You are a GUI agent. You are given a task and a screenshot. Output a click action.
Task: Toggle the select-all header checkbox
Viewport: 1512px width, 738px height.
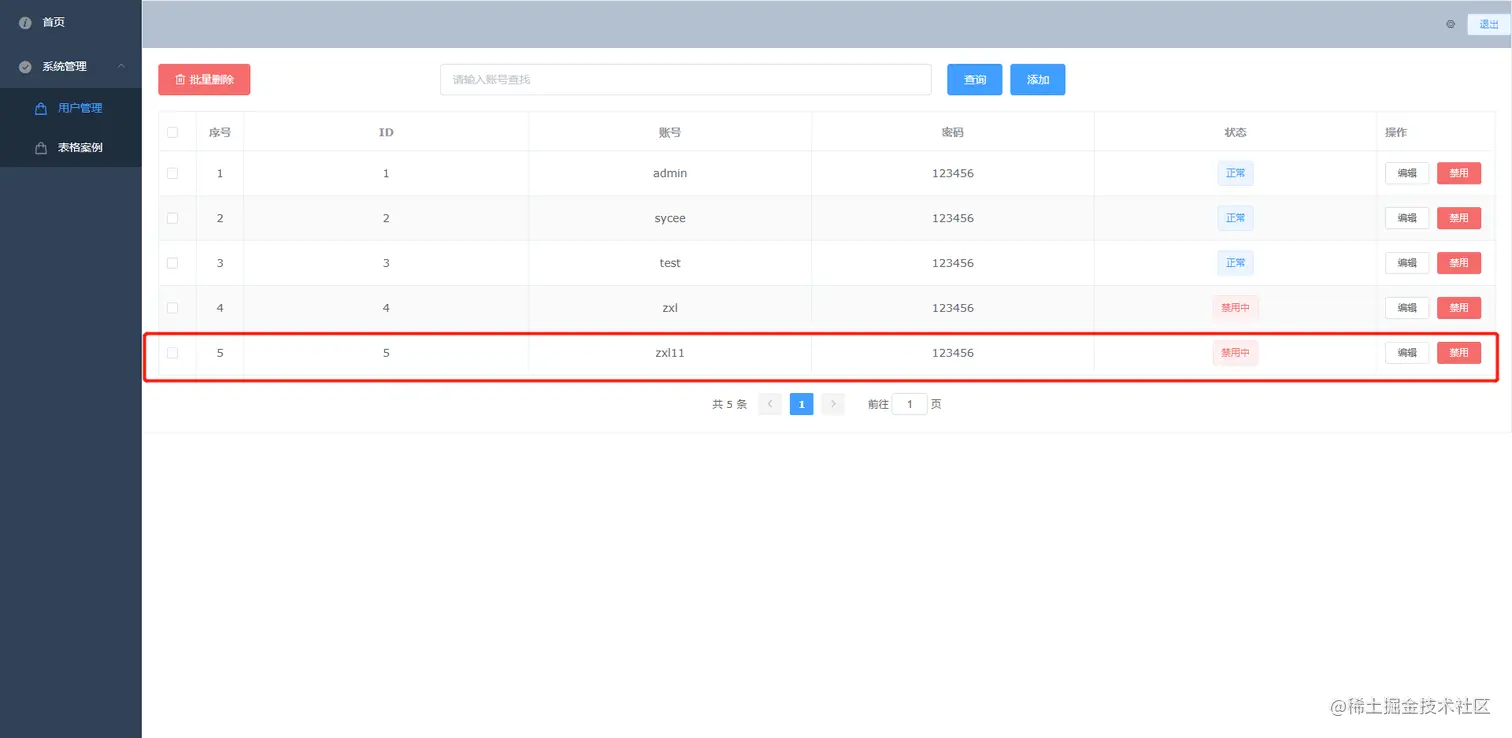tap(172, 132)
